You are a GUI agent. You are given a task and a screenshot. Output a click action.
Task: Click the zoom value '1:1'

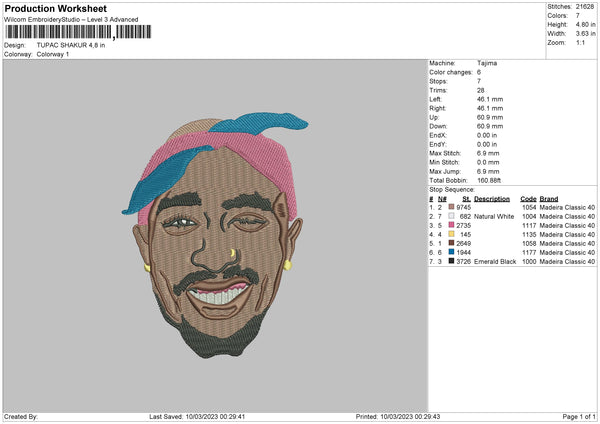coord(580,42)
